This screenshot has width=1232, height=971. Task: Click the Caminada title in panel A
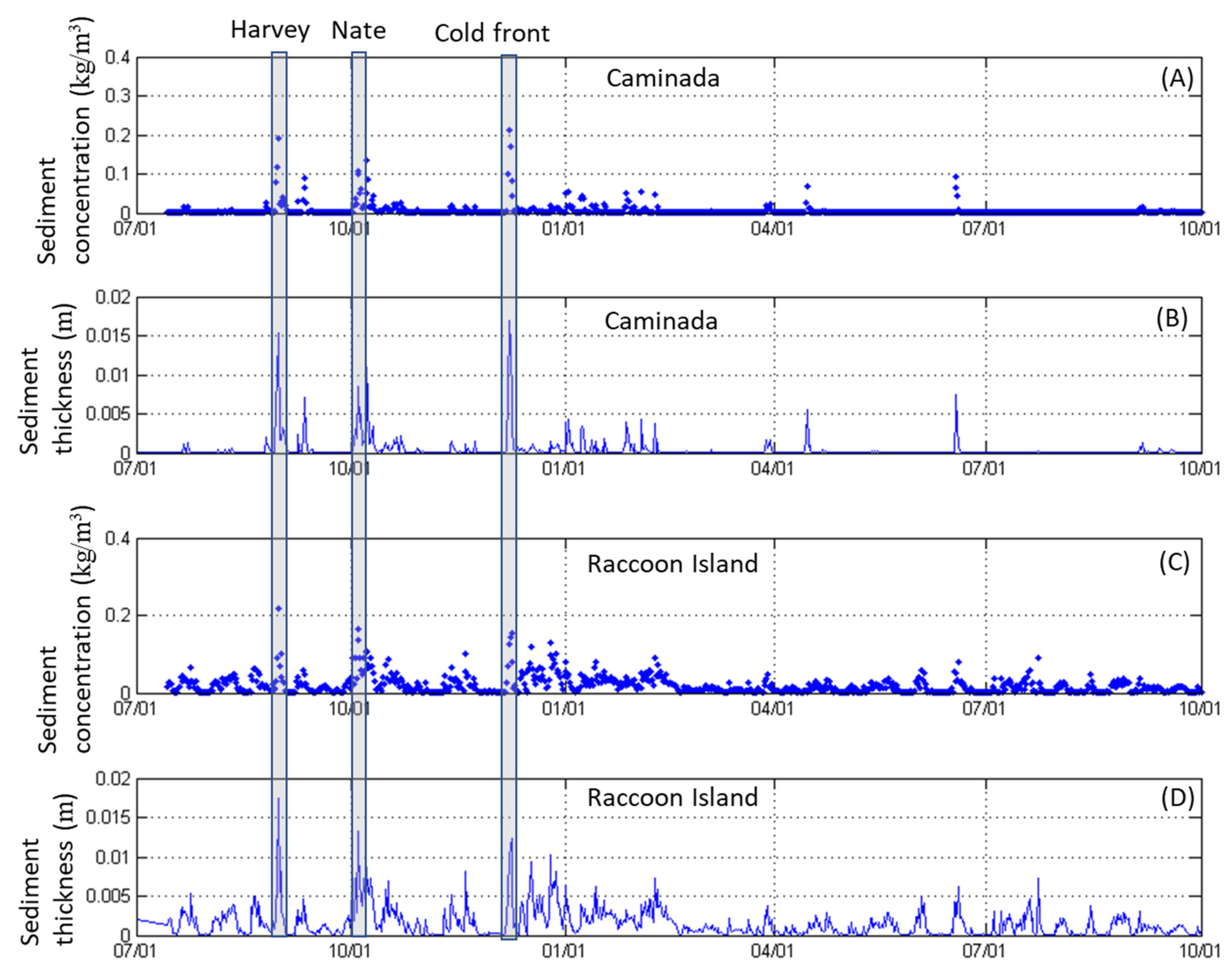pos(662,78)
